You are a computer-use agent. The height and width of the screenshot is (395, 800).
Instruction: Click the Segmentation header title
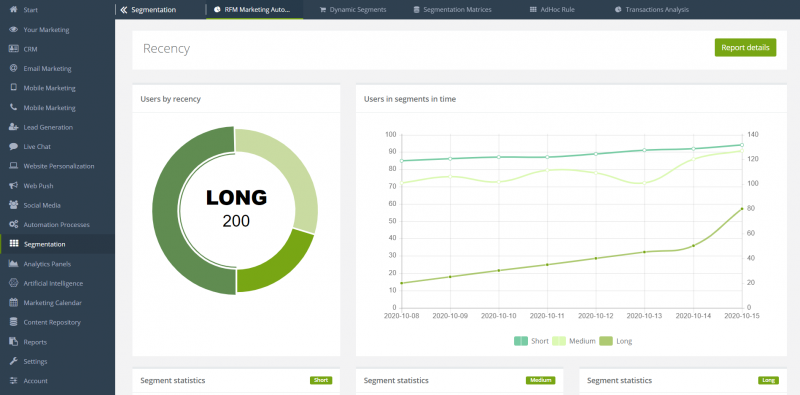point(154,10)
